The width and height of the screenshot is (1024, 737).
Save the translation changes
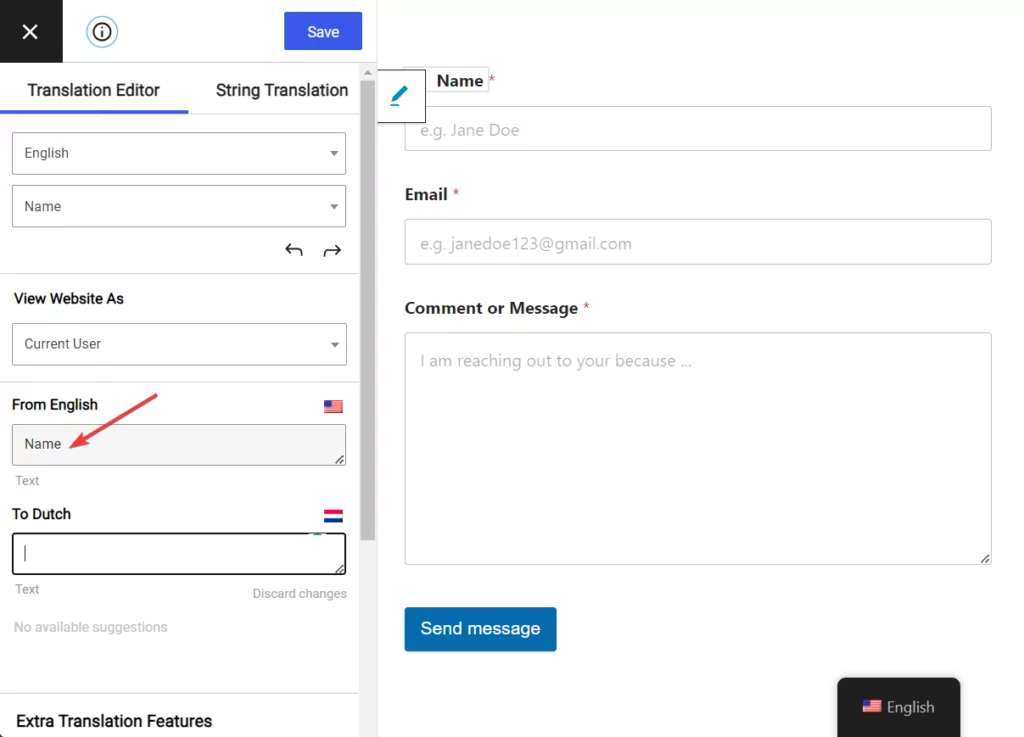pos(323,31)
